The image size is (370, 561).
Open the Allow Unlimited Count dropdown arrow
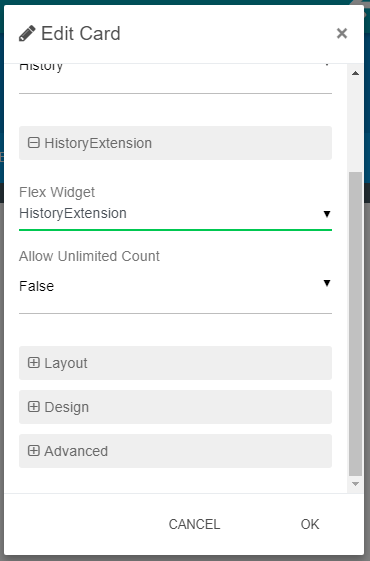click(327, 283)
